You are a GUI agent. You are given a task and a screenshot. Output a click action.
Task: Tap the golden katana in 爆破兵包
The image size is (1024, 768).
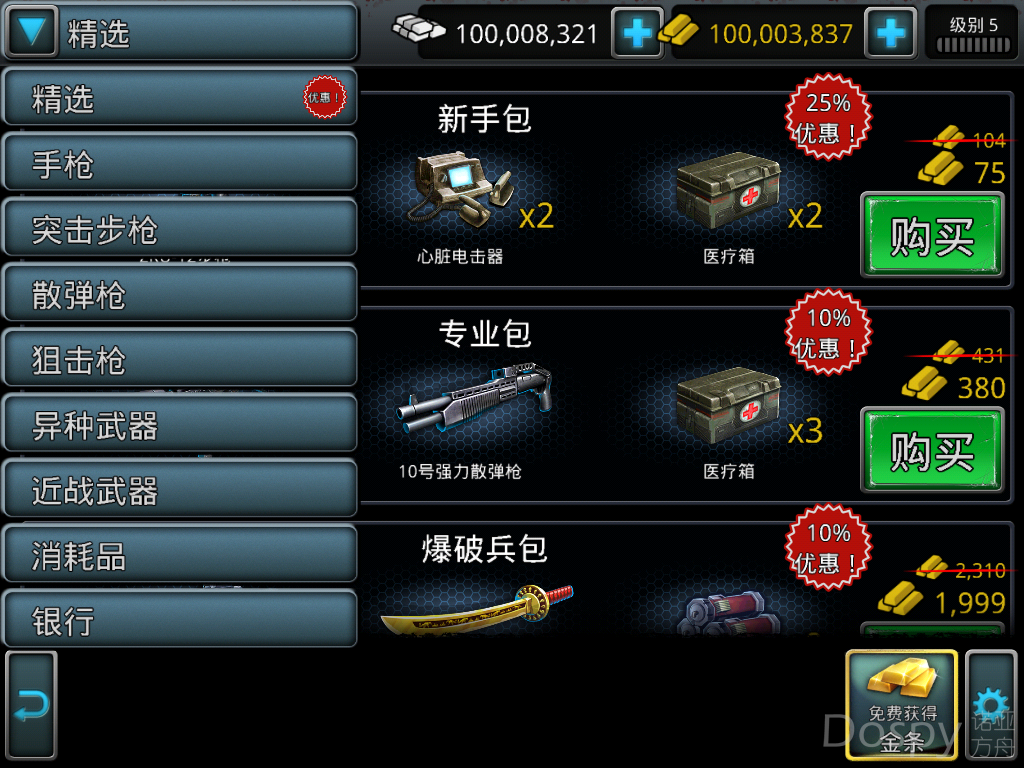click(x=477, y=610)
